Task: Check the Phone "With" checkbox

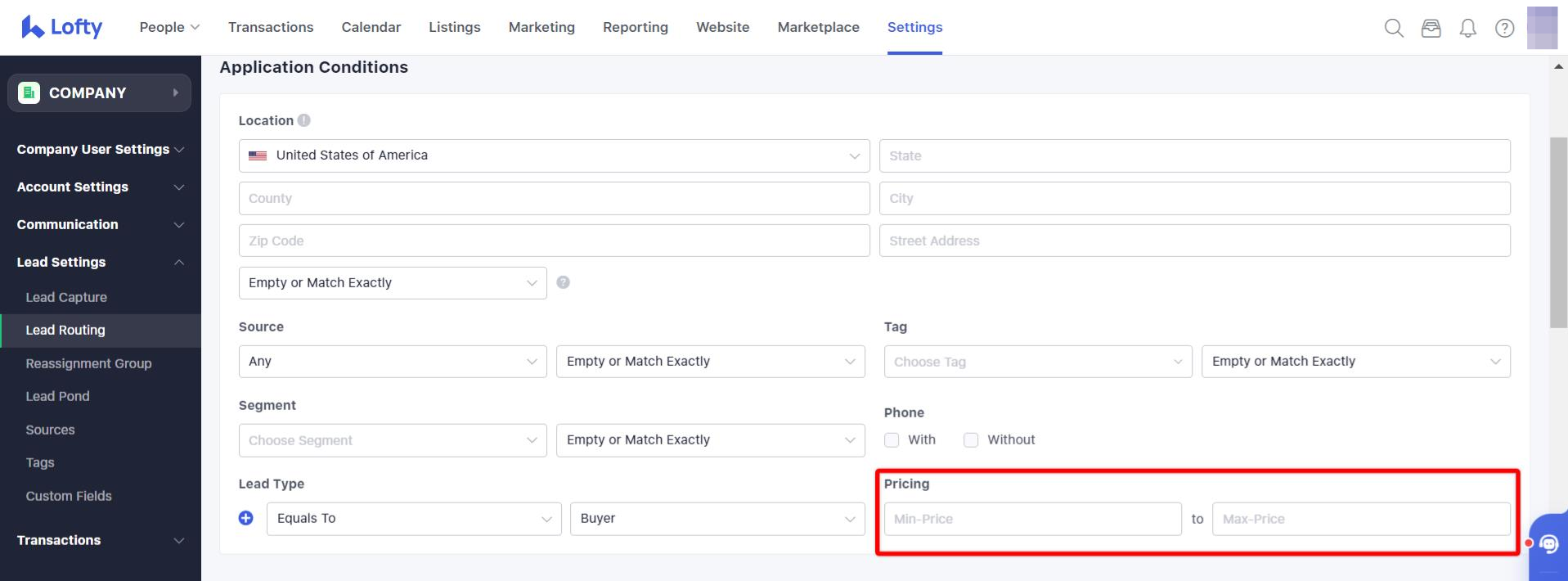Action: coord(892,440)
